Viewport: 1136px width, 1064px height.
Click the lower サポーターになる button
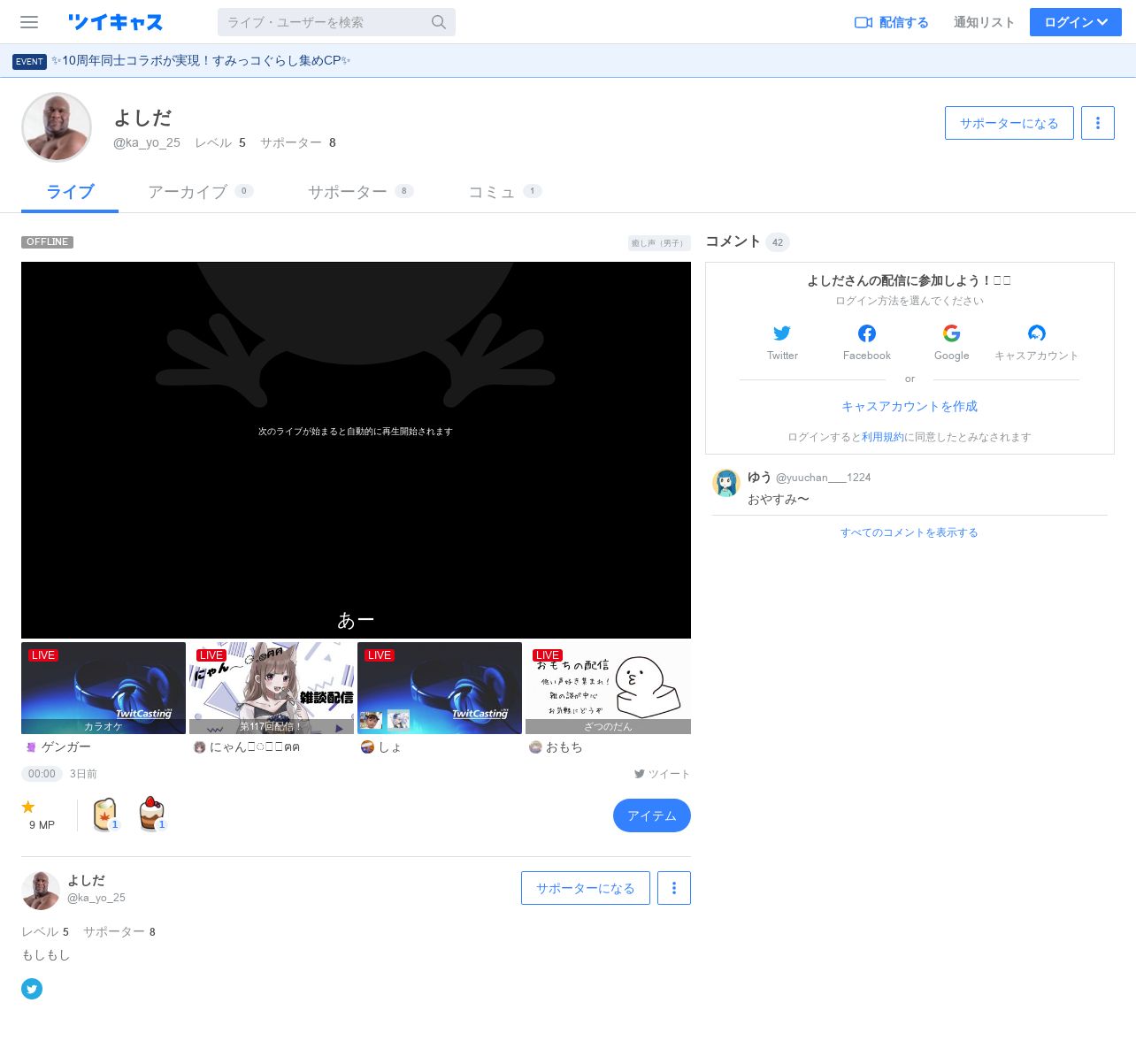[586, 888]
